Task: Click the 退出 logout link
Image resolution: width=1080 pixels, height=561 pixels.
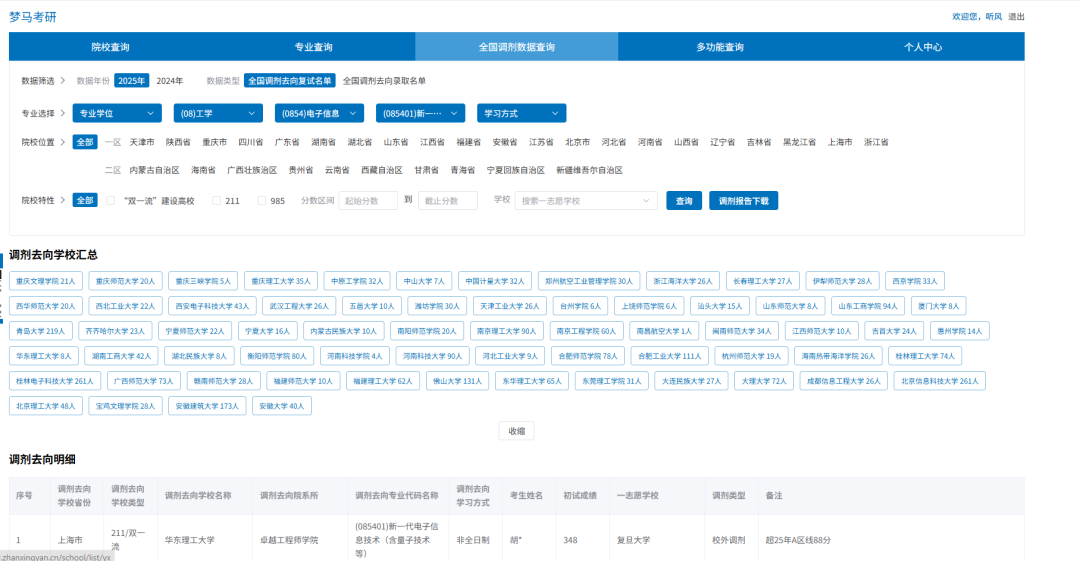Action: point(1016,17)
